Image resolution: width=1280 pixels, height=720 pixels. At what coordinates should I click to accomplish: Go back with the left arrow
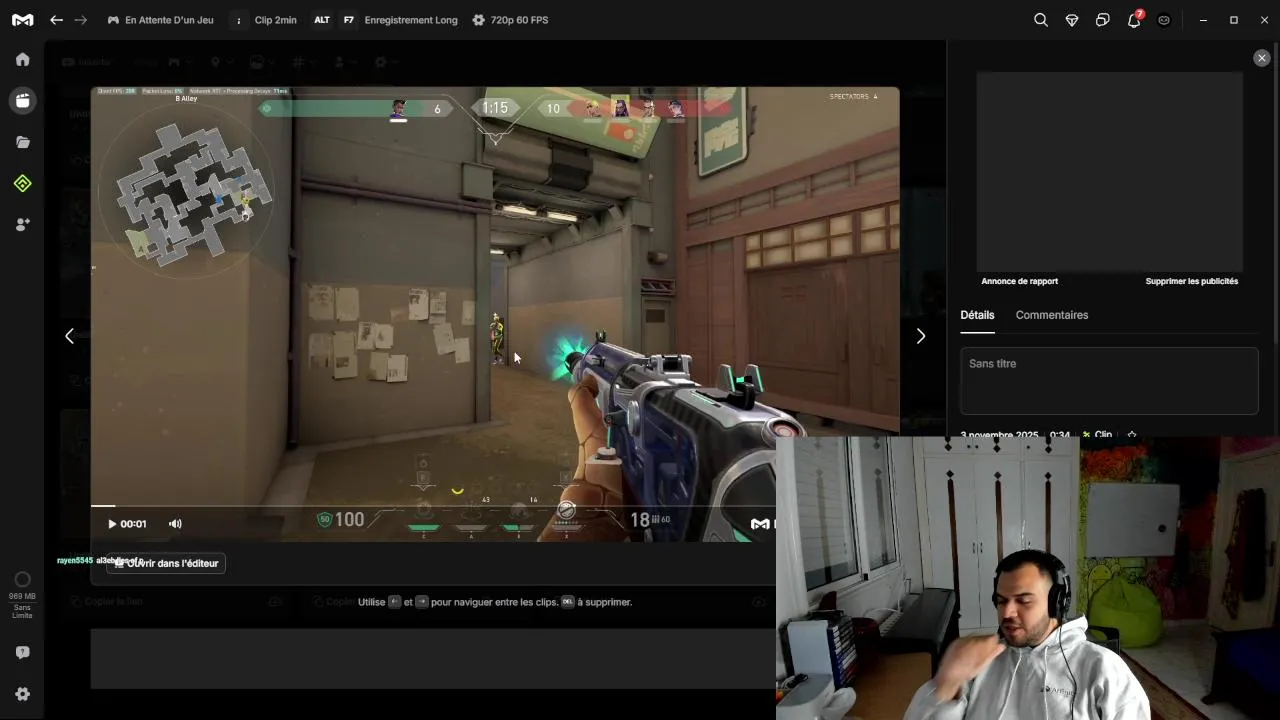click(56, 20)
